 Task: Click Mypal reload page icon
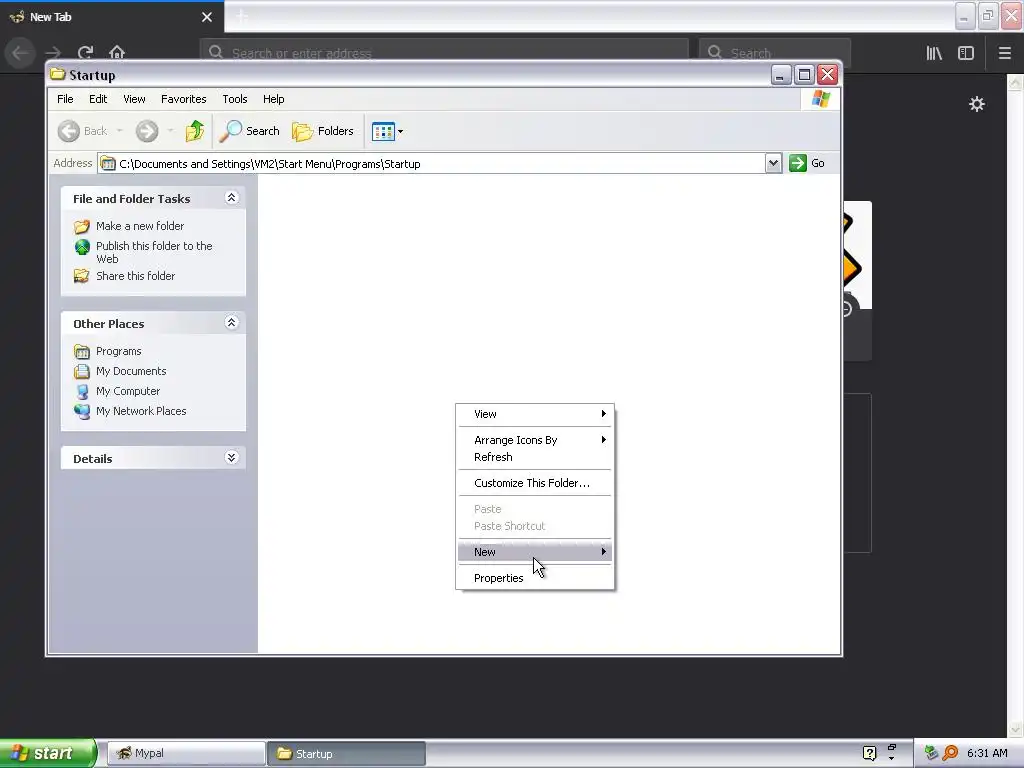(x=85, y=52)
